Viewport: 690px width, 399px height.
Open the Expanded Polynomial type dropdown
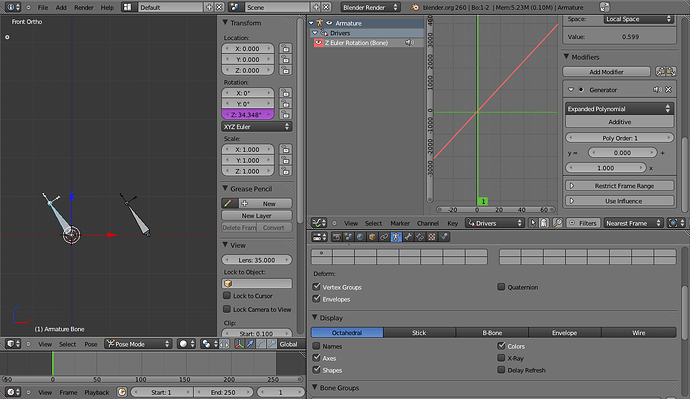[619, 109]
